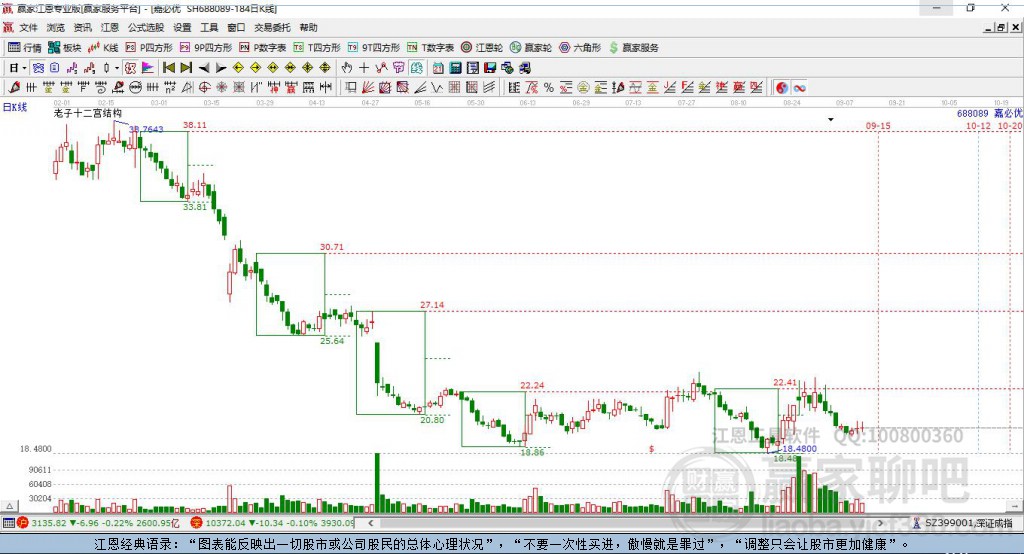Image resolution: width=1024 pixels, height=554 pixels.
Task: Launch the 江恩轮 Gann wheel
Action: pyautogui.click(x=482, y=48)
